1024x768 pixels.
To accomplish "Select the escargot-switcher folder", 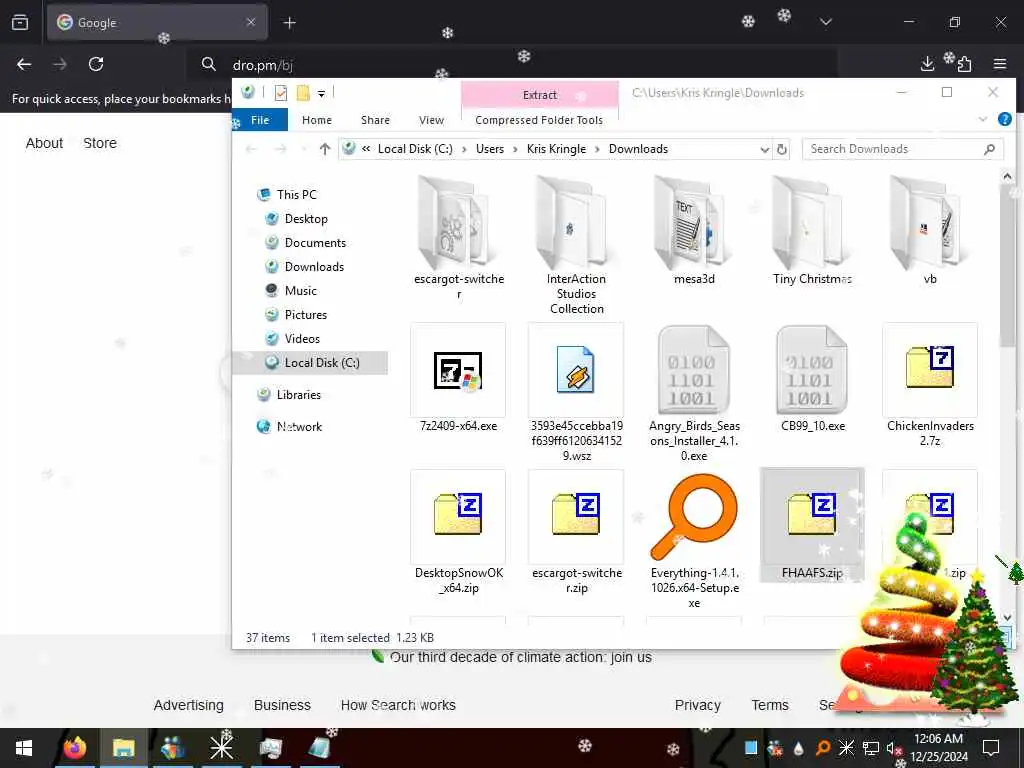I will [x=458, y=238].
